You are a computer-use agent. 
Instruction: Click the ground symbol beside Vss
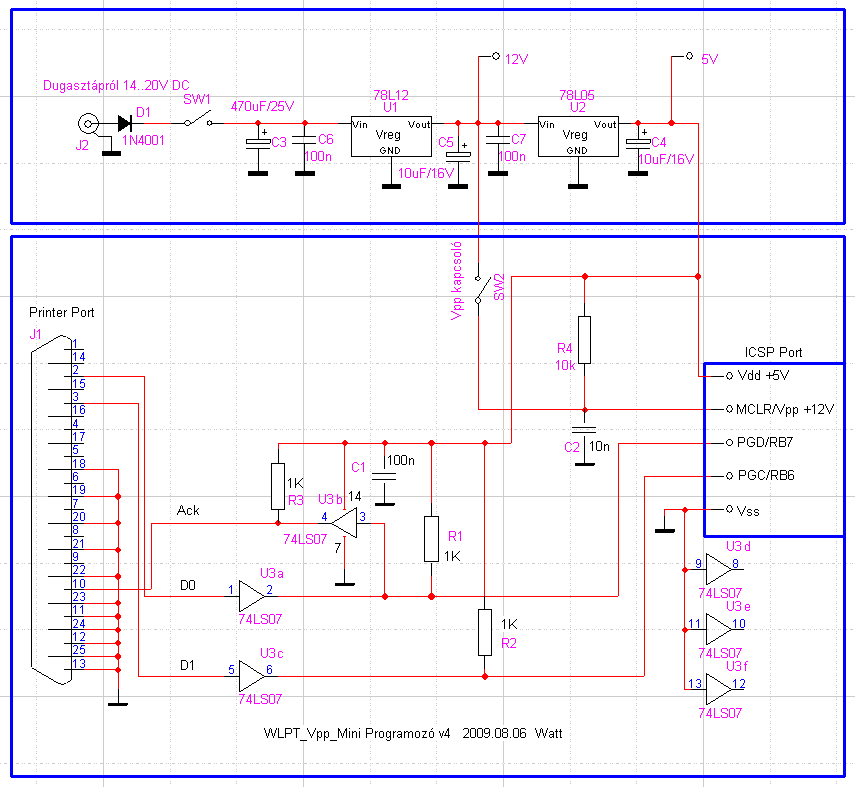coord(665,531)
